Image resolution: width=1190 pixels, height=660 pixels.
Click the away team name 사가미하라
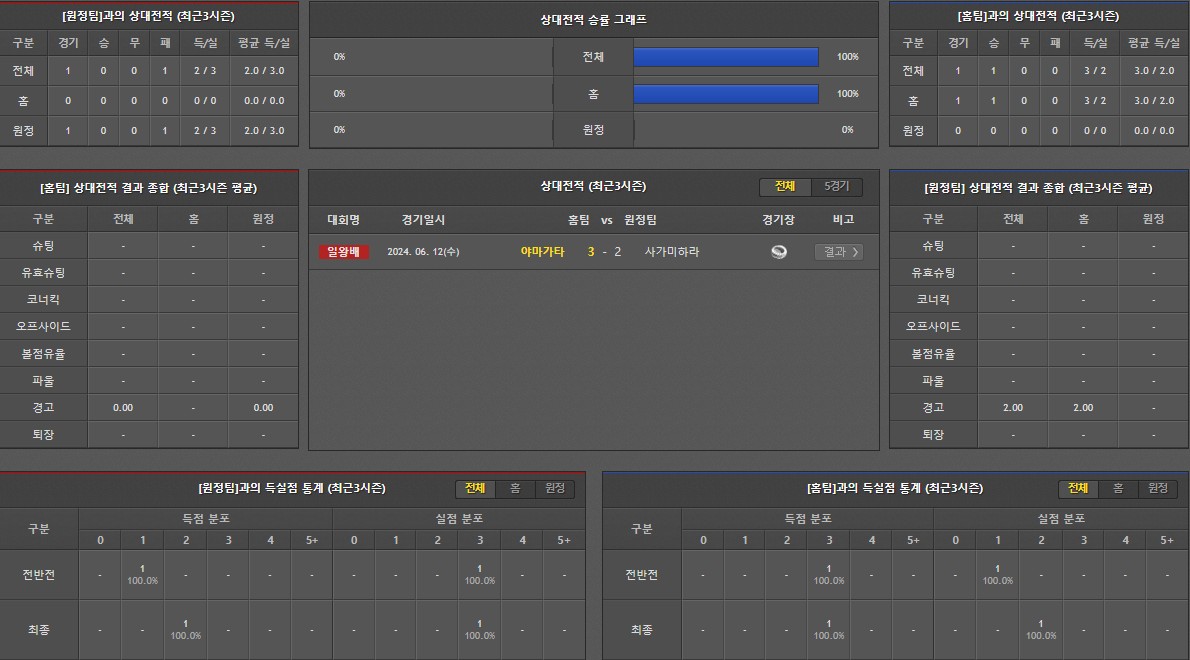click(x=672, y=252)
